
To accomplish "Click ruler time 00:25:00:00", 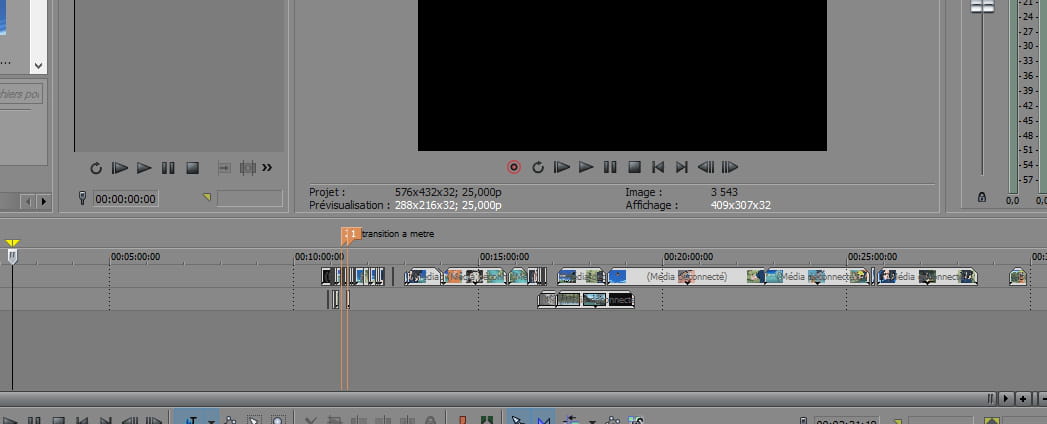I will tap(873, 256).
